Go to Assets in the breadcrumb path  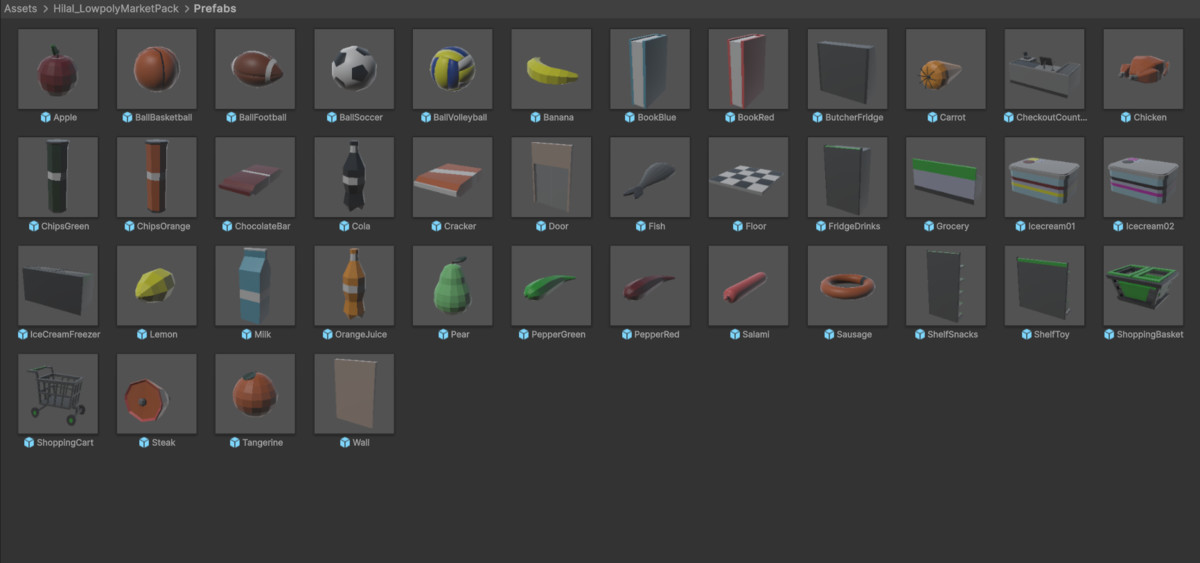[x=20, y=9]
